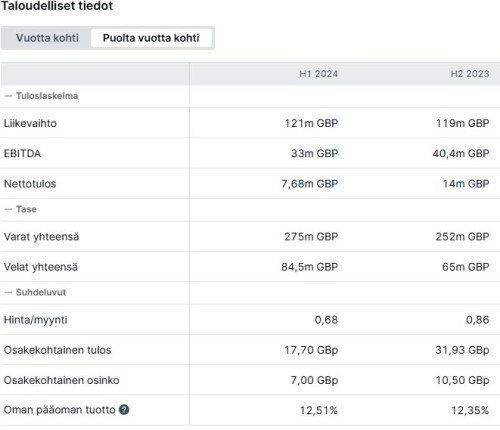
Task: Click the 40,4m GBP EBITDA value
Action: [461, 153]
